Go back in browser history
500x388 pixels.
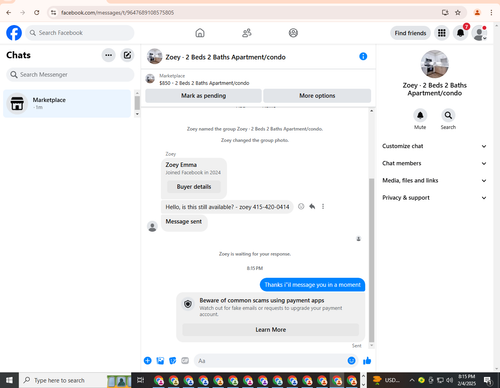[9, 13]
